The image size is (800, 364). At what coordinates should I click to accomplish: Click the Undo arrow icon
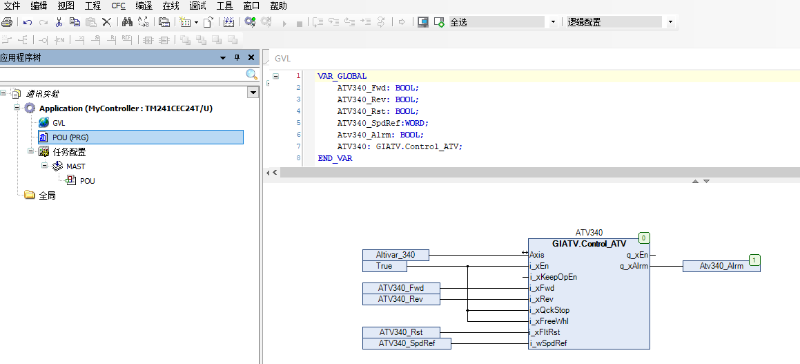(28, 22)
